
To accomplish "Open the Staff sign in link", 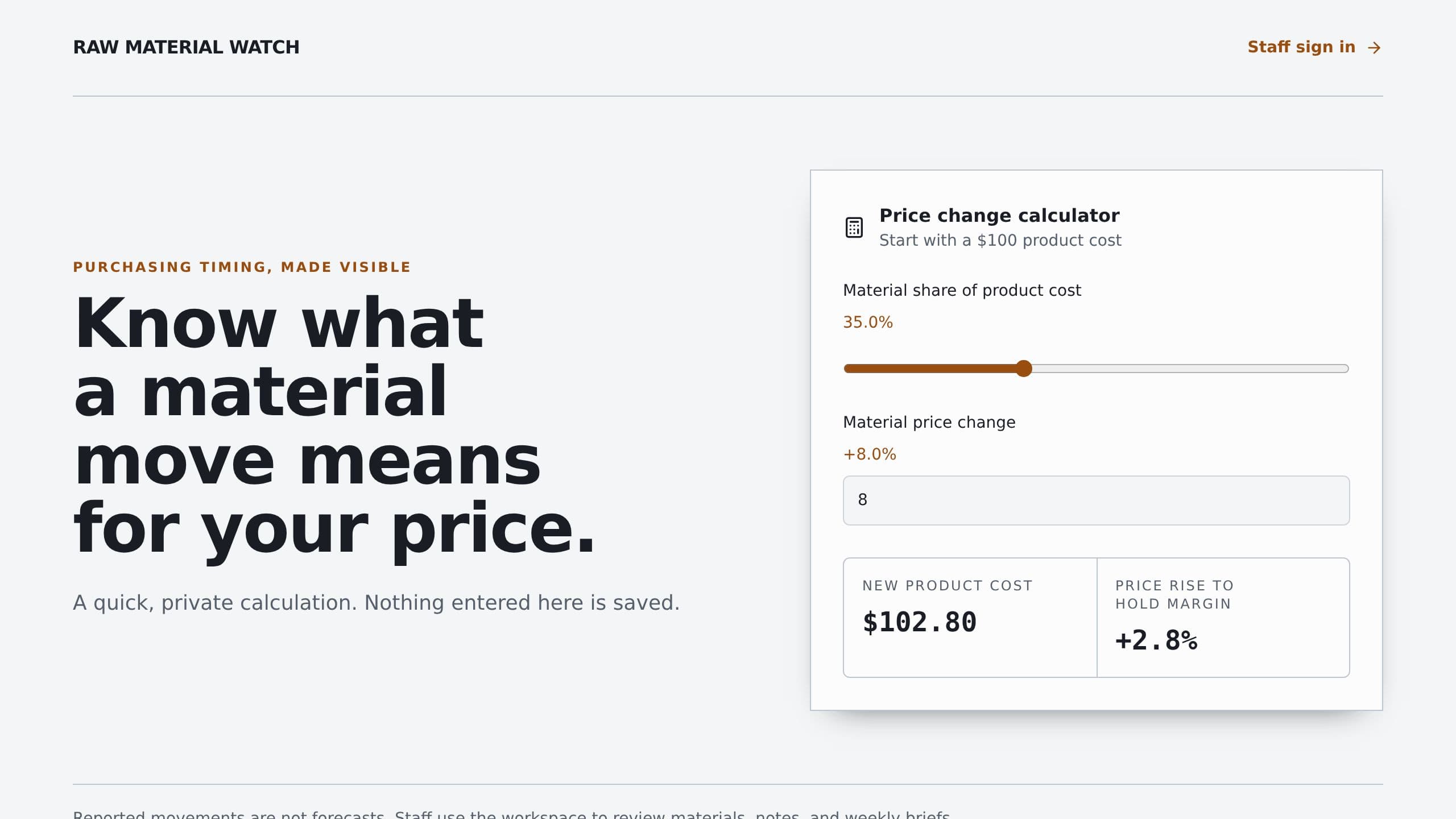I will 1314,47.
